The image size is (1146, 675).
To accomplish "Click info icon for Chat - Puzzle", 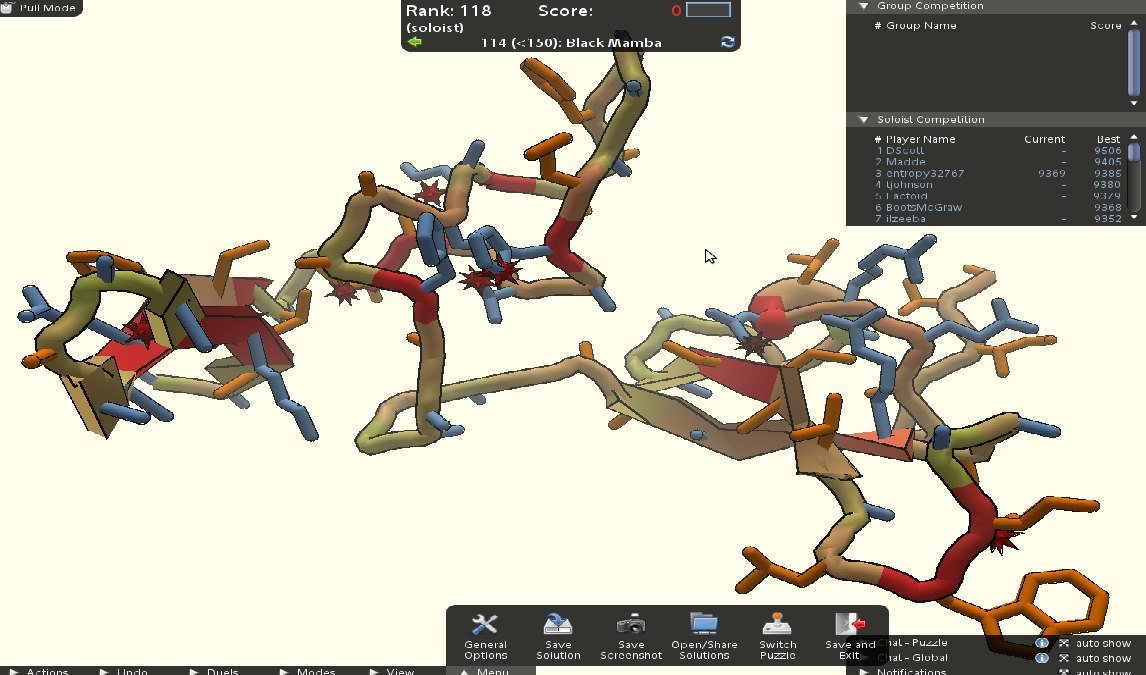I will [1041, 643].
